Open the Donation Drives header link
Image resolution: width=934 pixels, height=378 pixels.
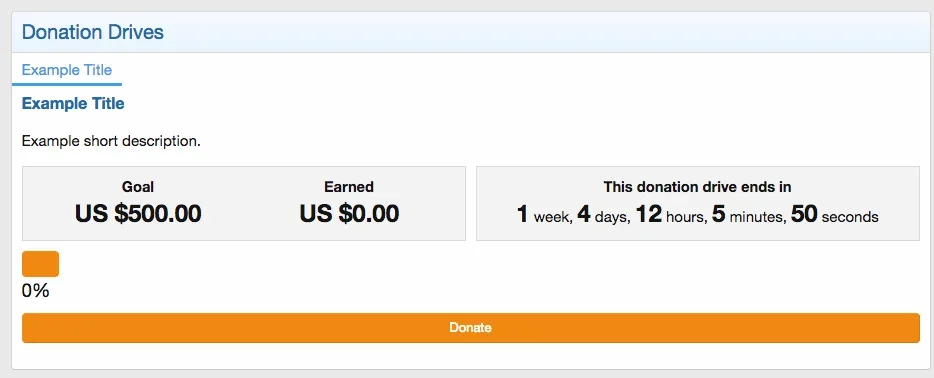click(x=93, y=32)
